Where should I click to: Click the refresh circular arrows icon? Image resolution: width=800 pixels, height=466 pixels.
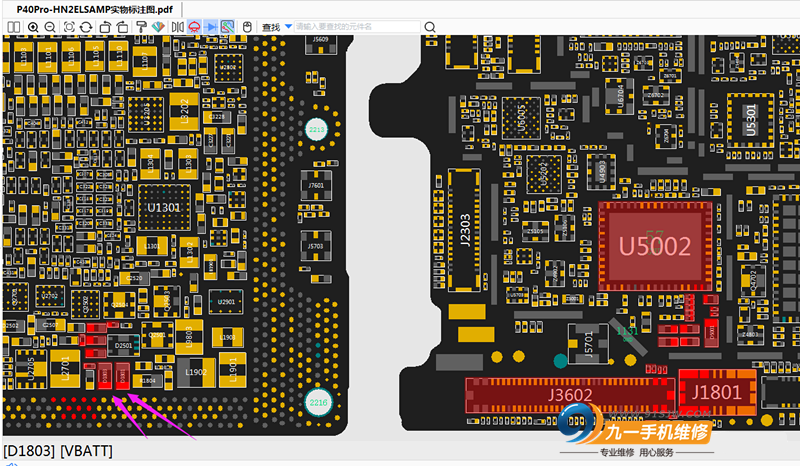pos(86,27)
